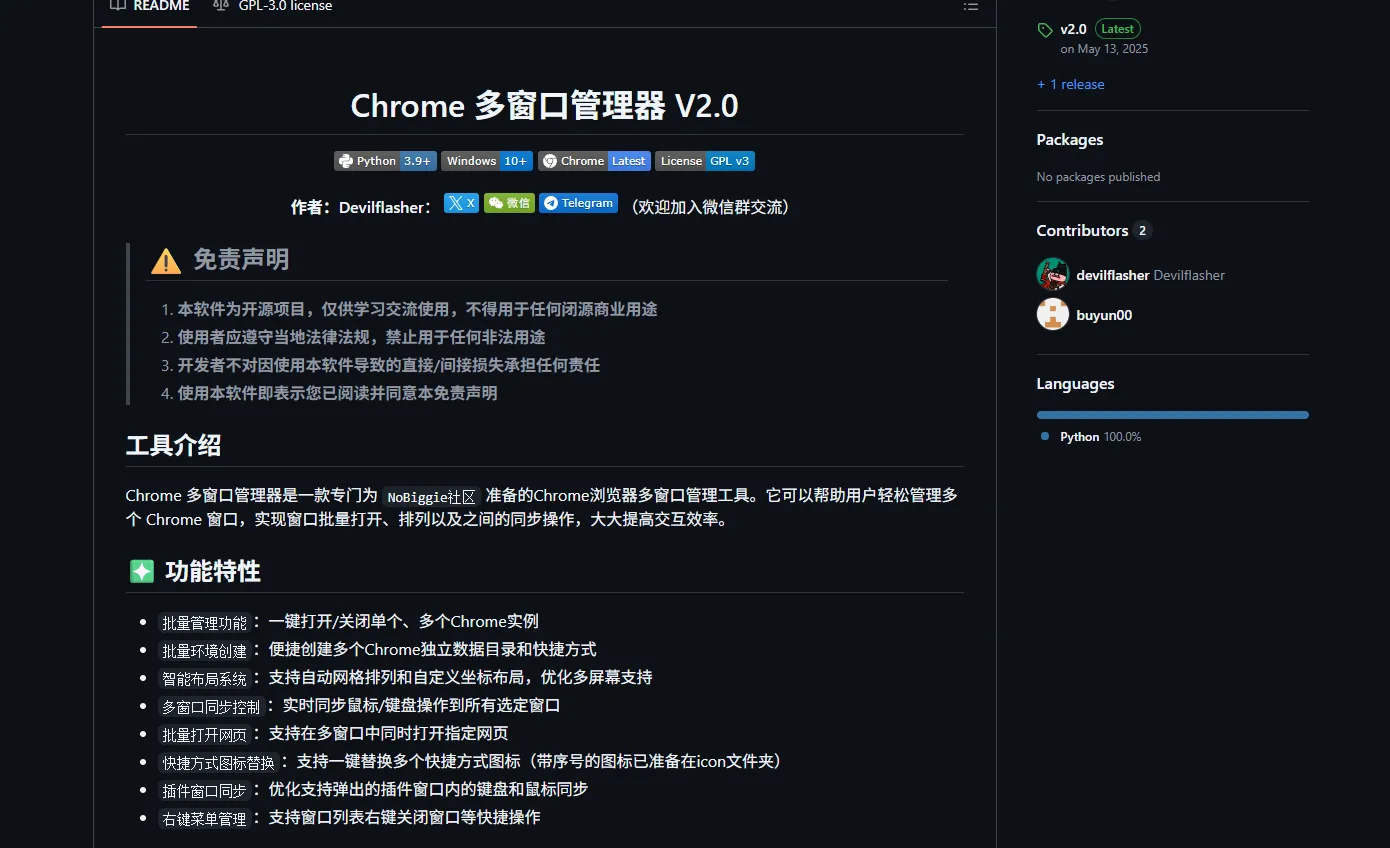This screenshot has width=1390, height=848.
Task: Click devilflasher's avatar image
Action: tap(1052, 274)
